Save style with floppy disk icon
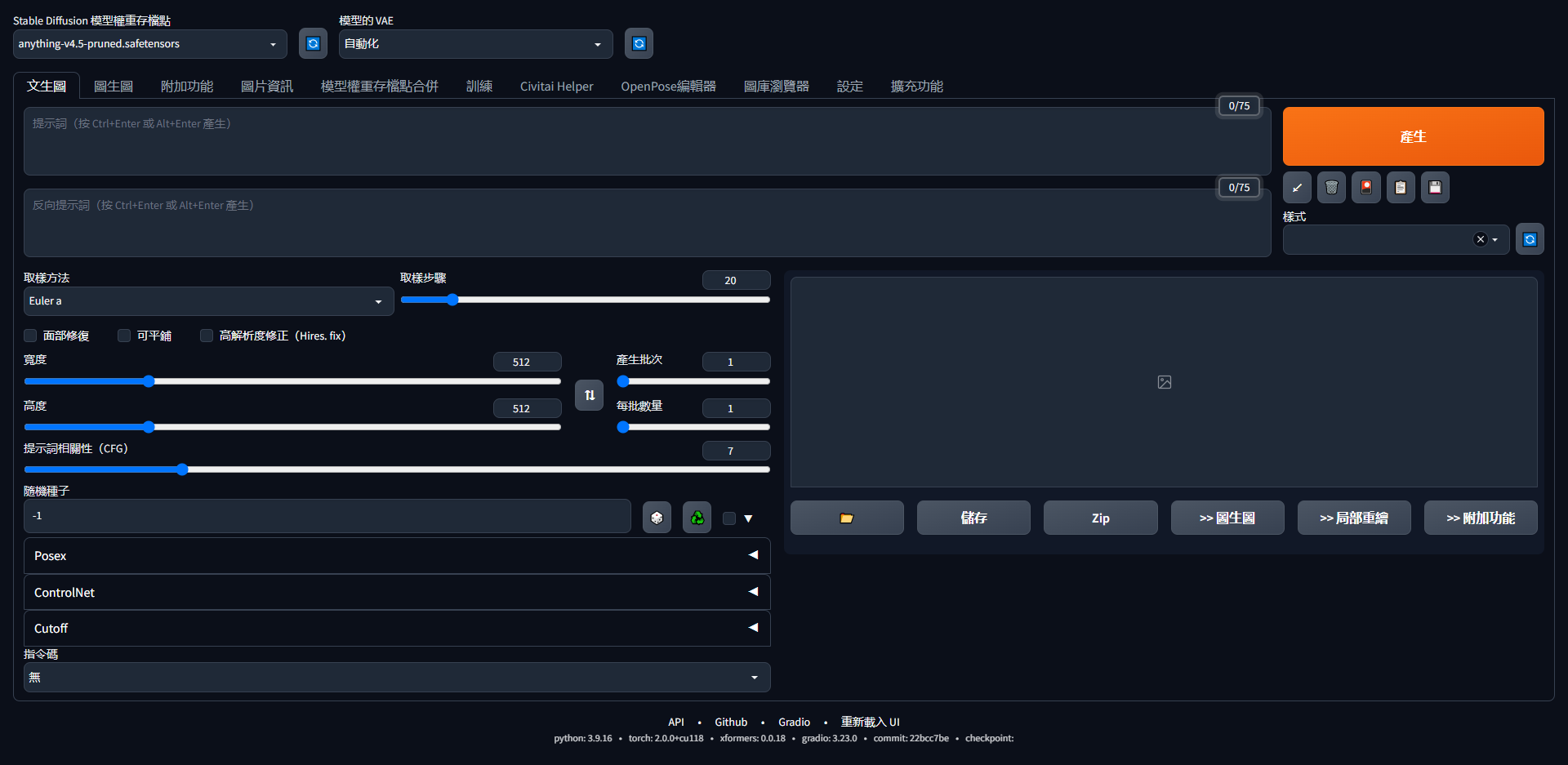 pyautogui.click(x=1435, y=188)
